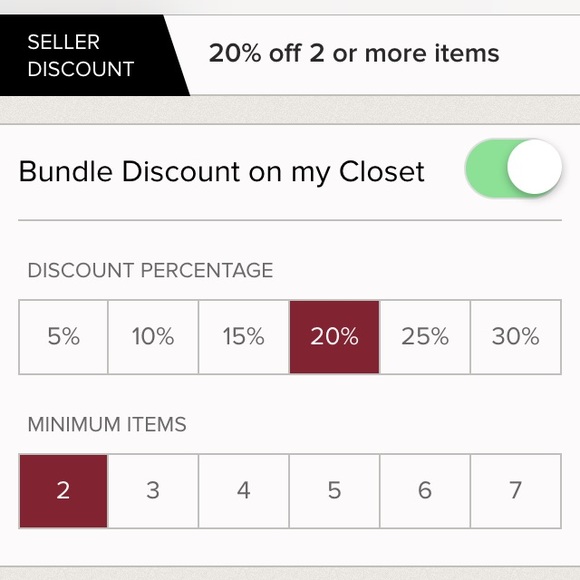The image size is (580, 580).
Task: Tap the green track of the bundle switch
Action: (485, 168)
